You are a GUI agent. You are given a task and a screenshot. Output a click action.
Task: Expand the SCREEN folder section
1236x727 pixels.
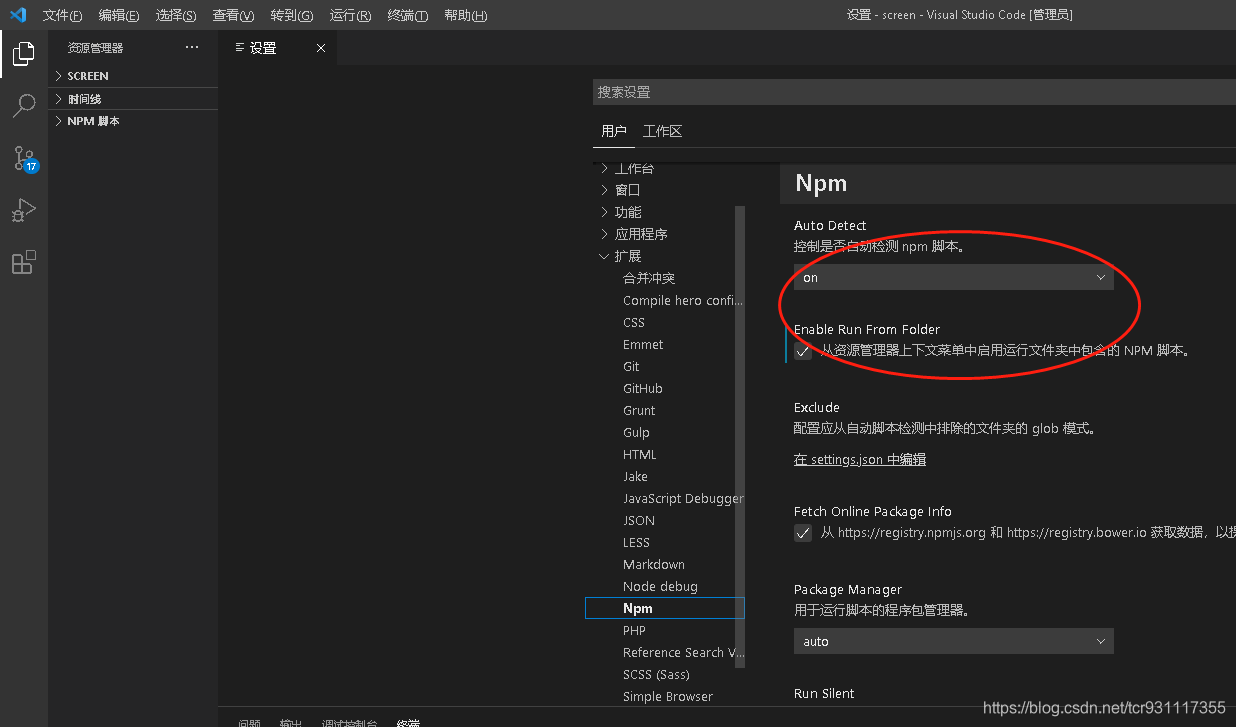[133, 76]
